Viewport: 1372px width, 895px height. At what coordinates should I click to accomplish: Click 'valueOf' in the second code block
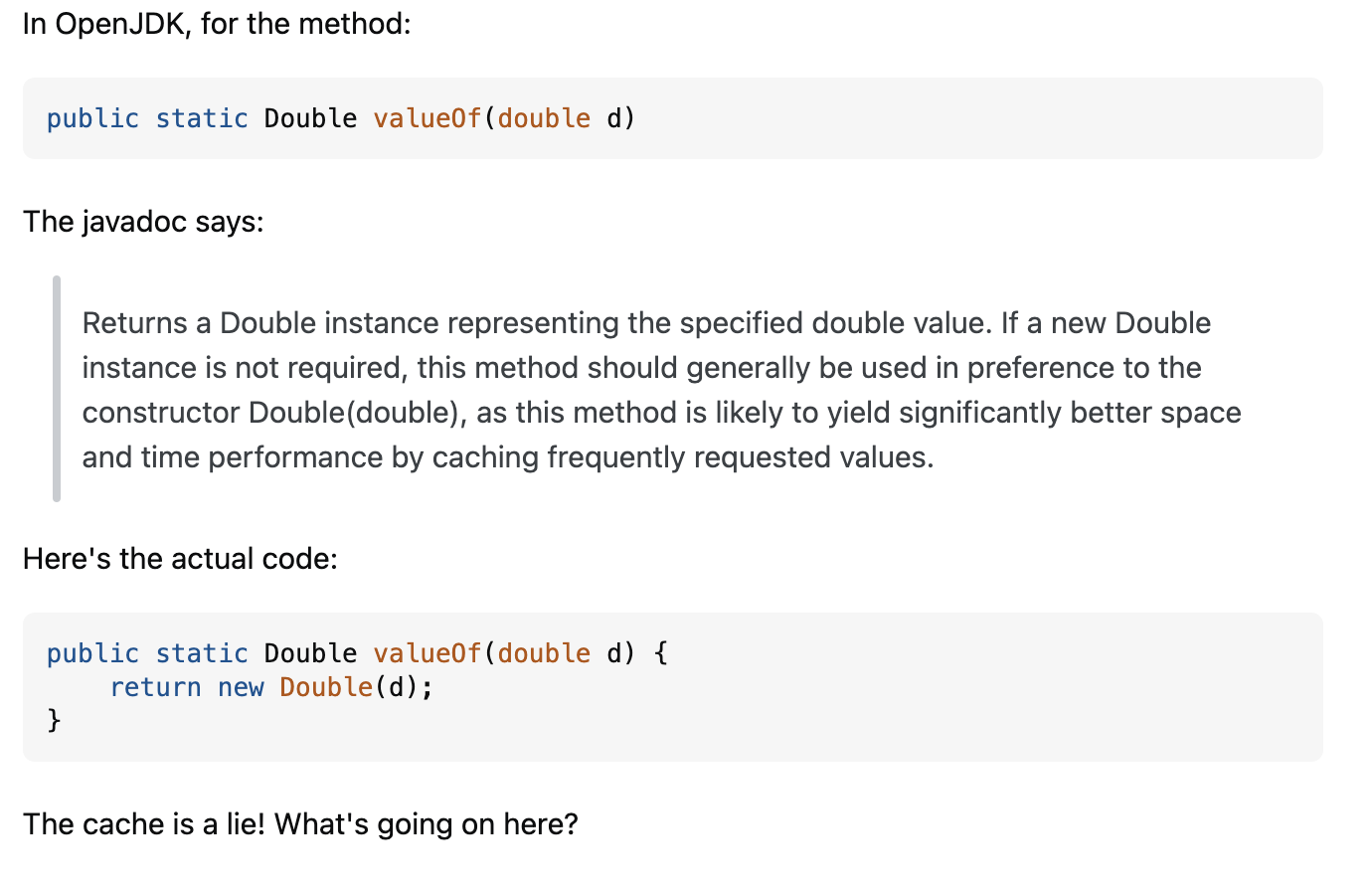pyautogui.click(x=427, y=653)
